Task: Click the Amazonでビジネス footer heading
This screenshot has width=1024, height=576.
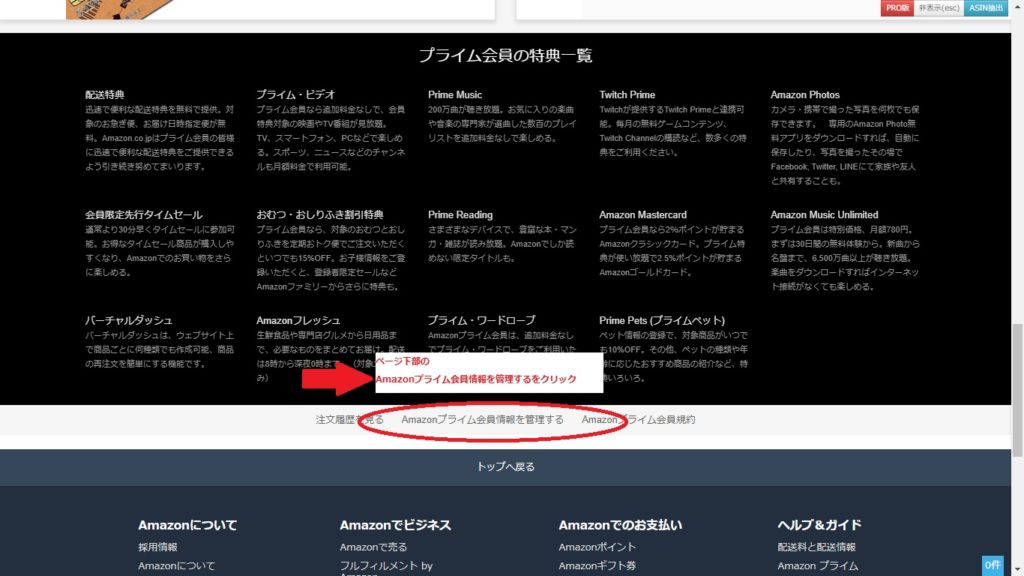Action: point(395,525)
